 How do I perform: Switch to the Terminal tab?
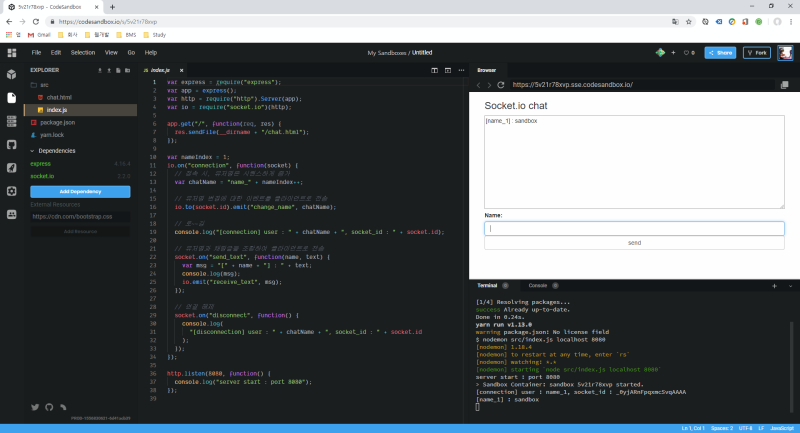tap(487, 286)
